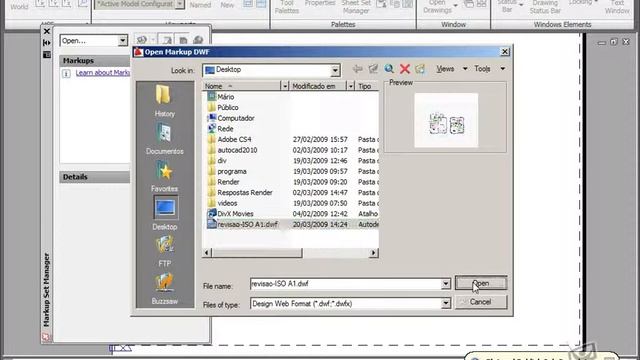Image resolution: width=640 pixels, height=360 pixels.
Task: Open the autocad2010 folder
Action: coord(232,150)
